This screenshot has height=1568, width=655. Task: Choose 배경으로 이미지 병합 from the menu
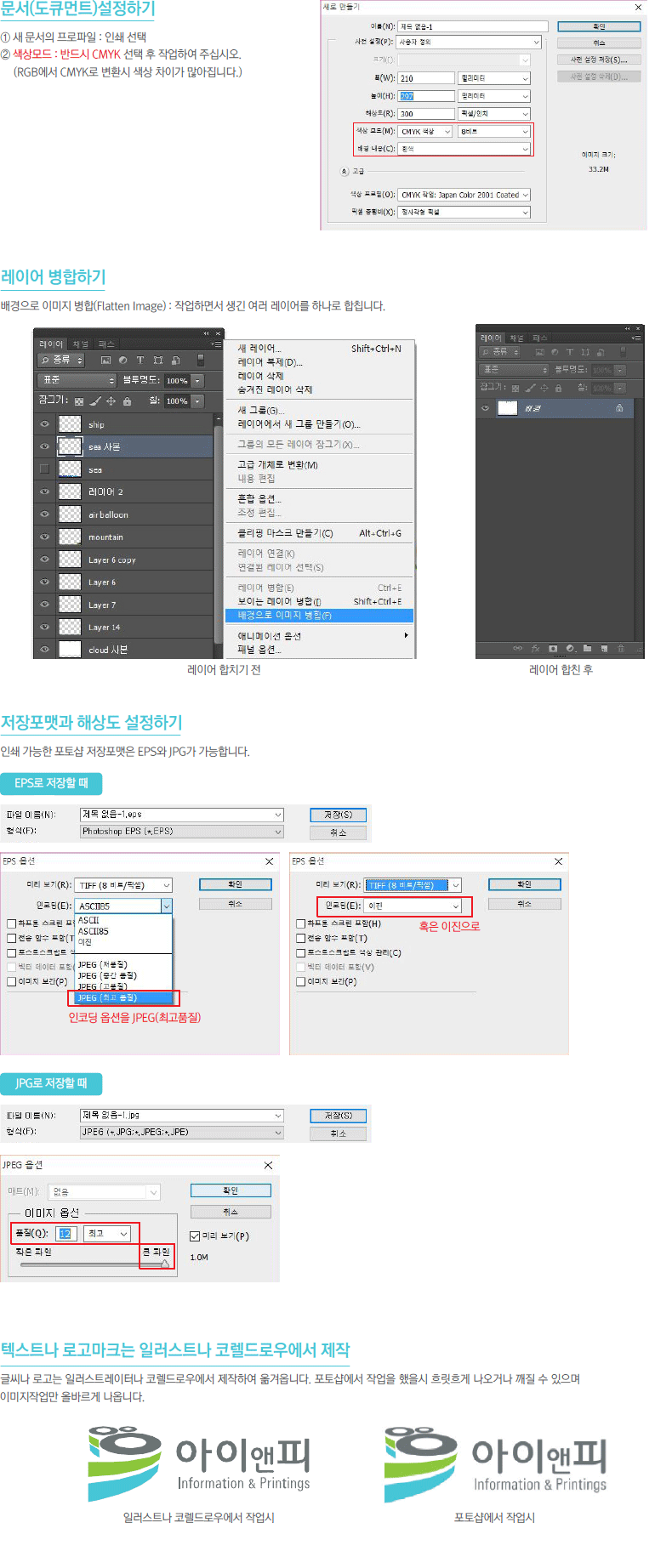319,616
